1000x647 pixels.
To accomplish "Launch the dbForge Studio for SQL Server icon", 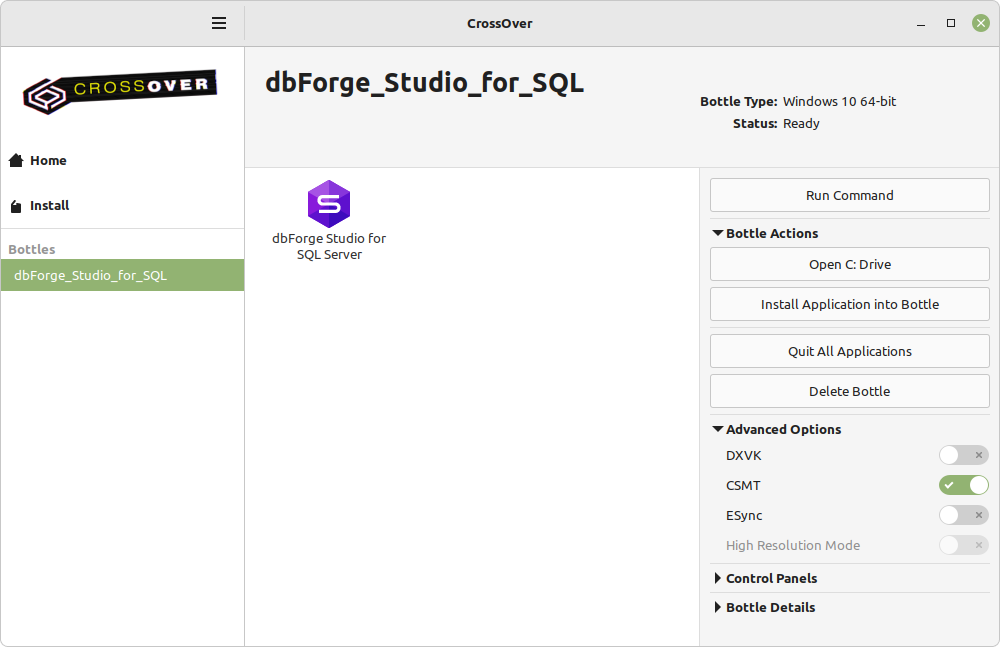I will (x=329, y=205).
